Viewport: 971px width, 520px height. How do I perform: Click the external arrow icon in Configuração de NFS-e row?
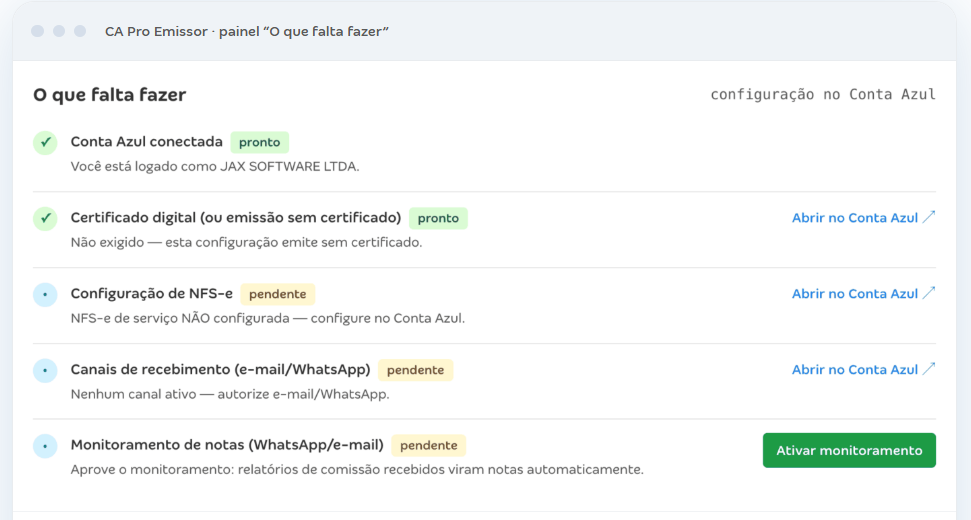[928, 293]
